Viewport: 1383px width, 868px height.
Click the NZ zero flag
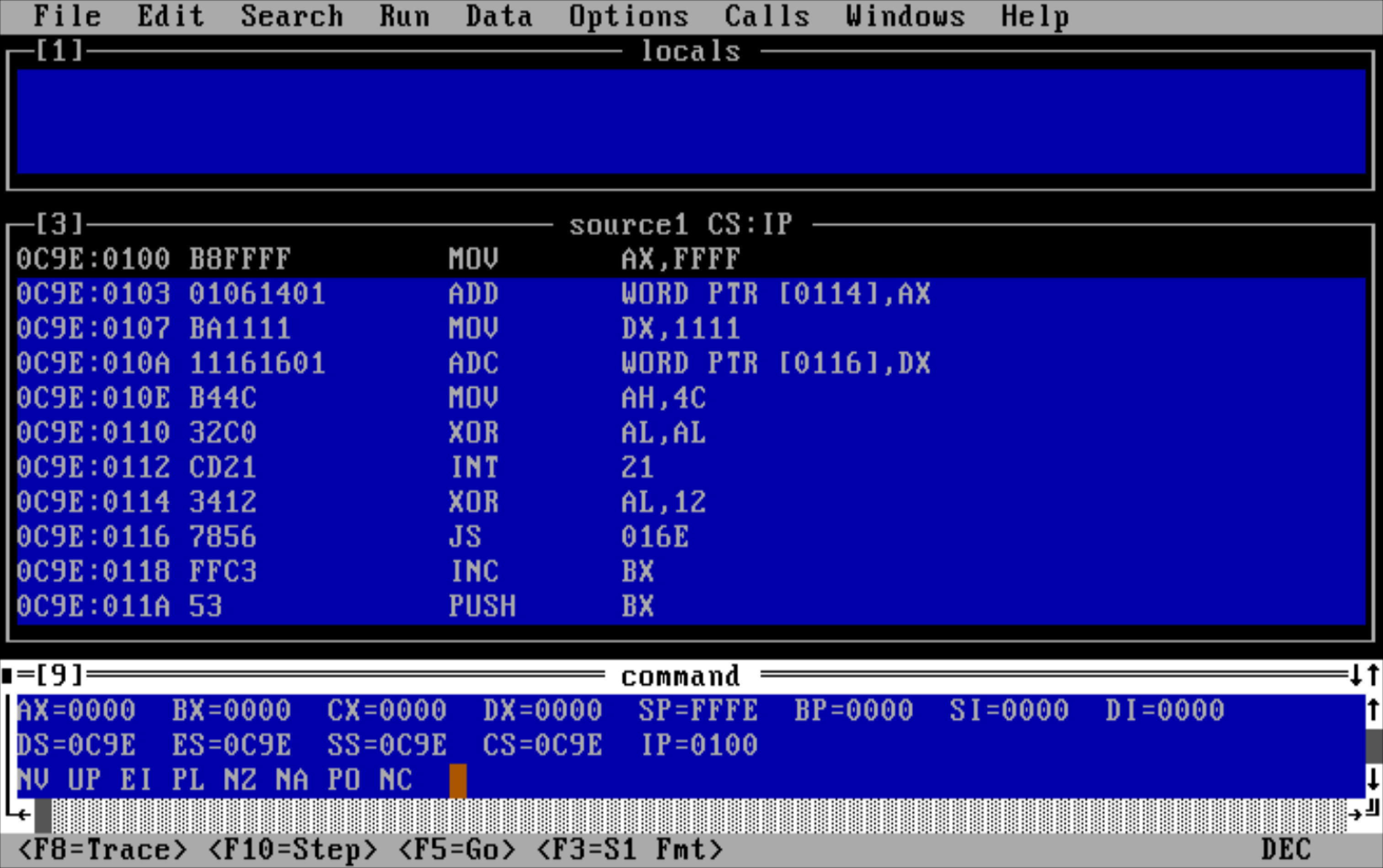pos(241,780)
